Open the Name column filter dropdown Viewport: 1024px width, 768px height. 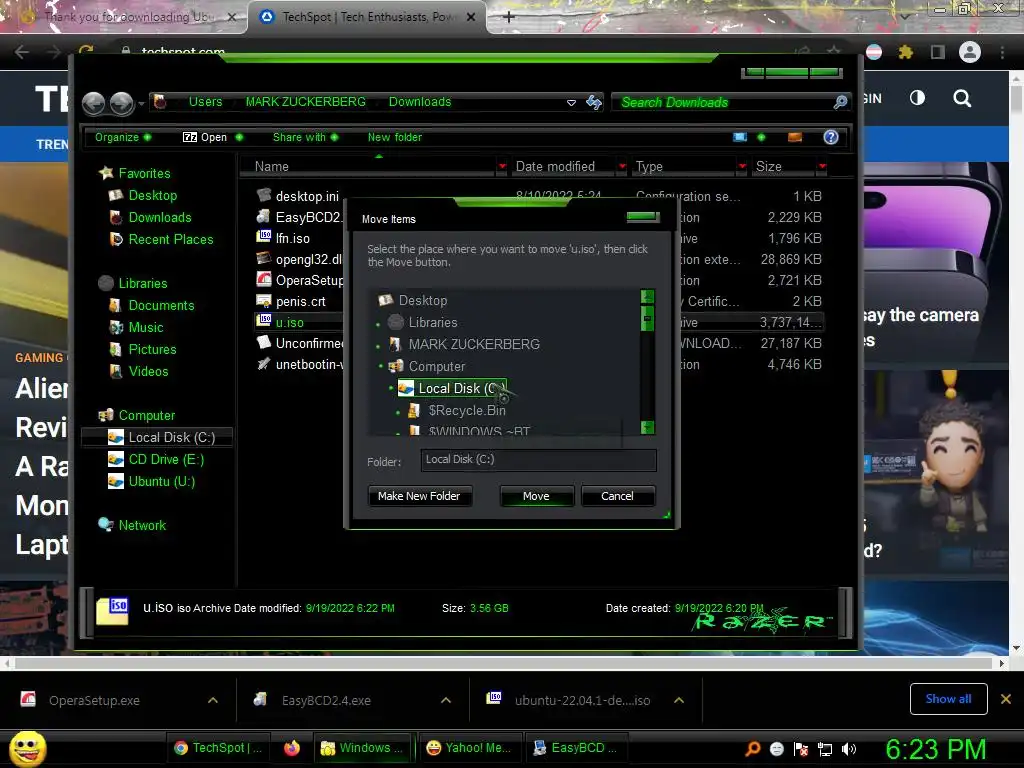point(502,167)
